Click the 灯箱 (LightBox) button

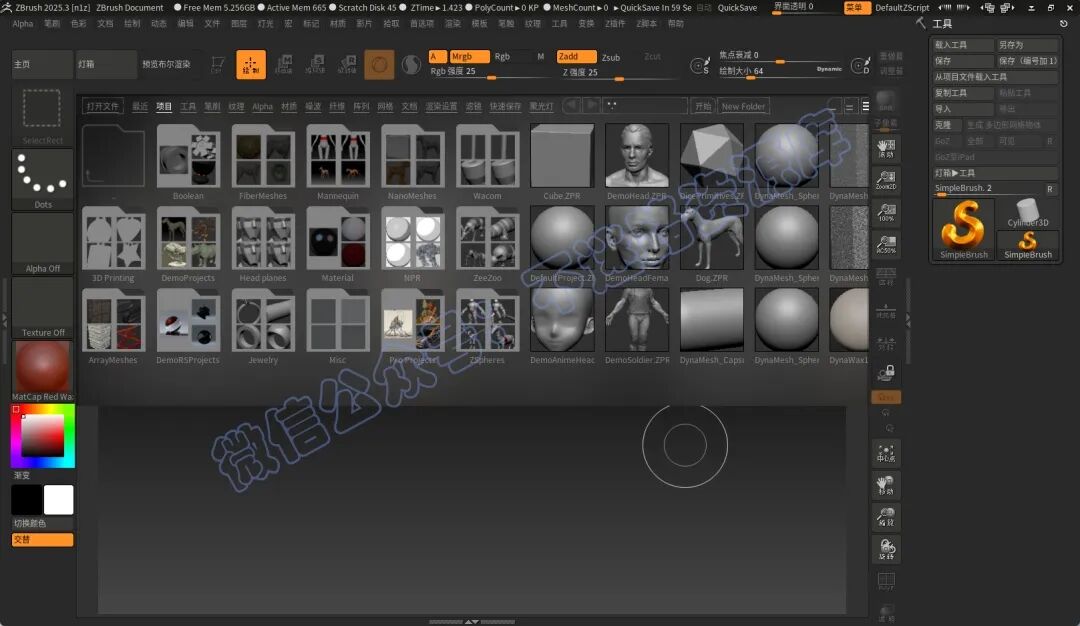tap(106, 64)
